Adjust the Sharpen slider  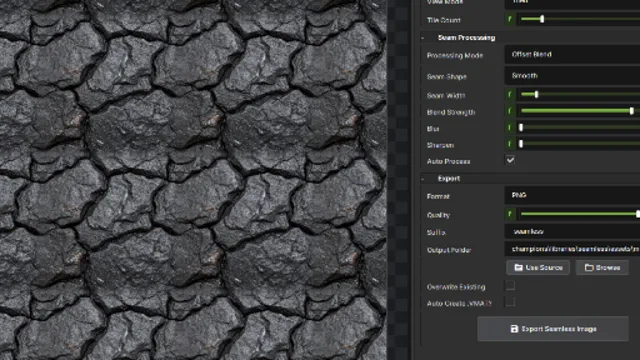[580, 144]
